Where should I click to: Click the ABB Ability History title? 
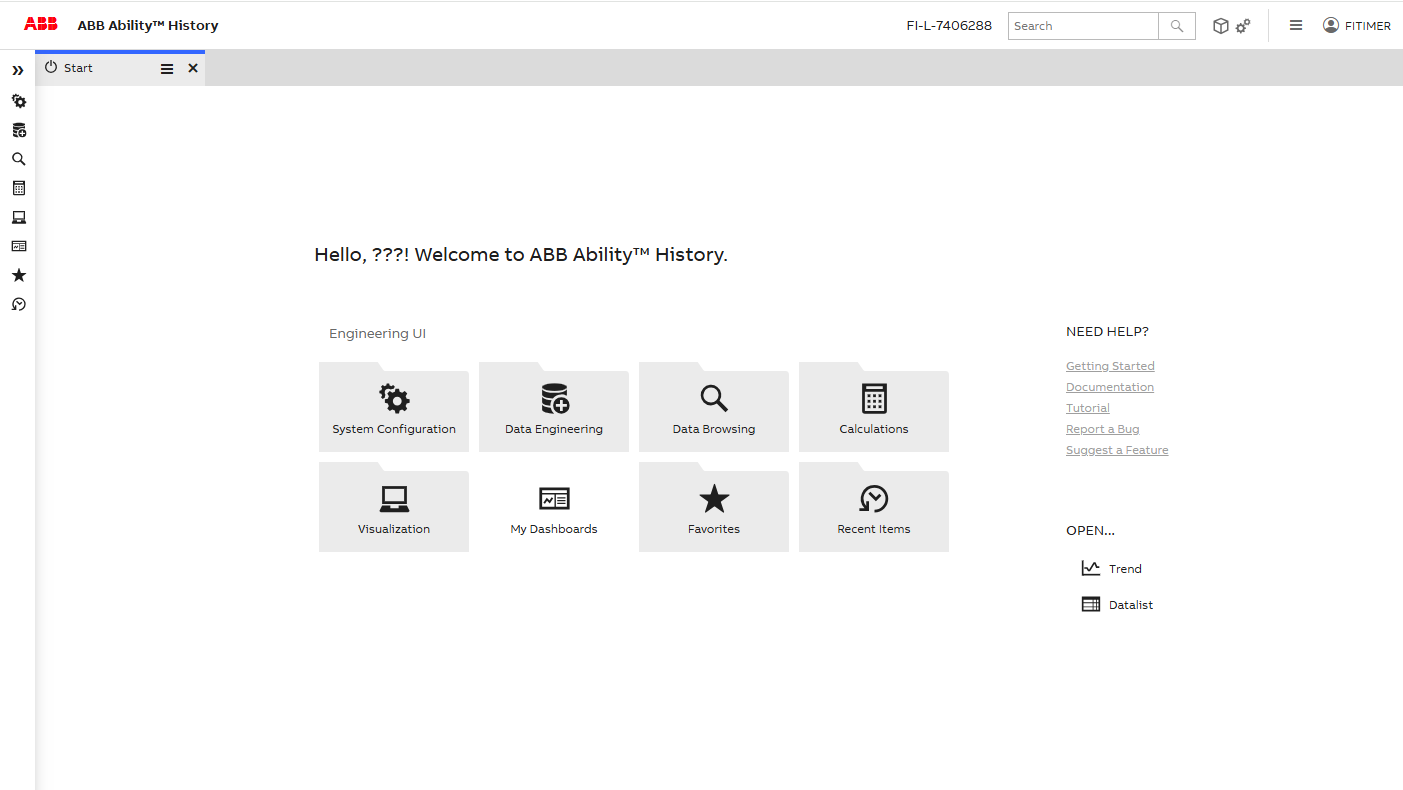[148, 26]
